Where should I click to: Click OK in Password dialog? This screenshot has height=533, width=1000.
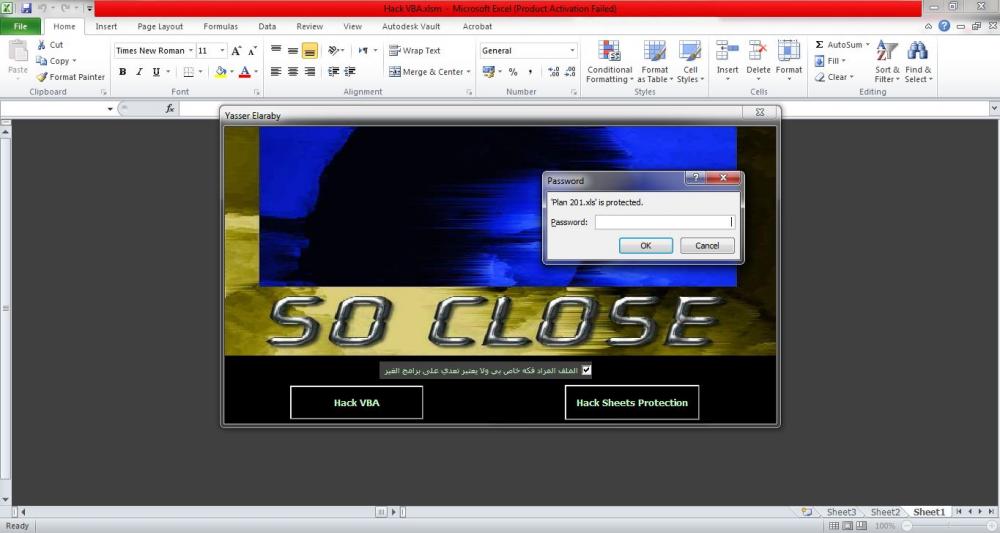(x=645, y=245)
